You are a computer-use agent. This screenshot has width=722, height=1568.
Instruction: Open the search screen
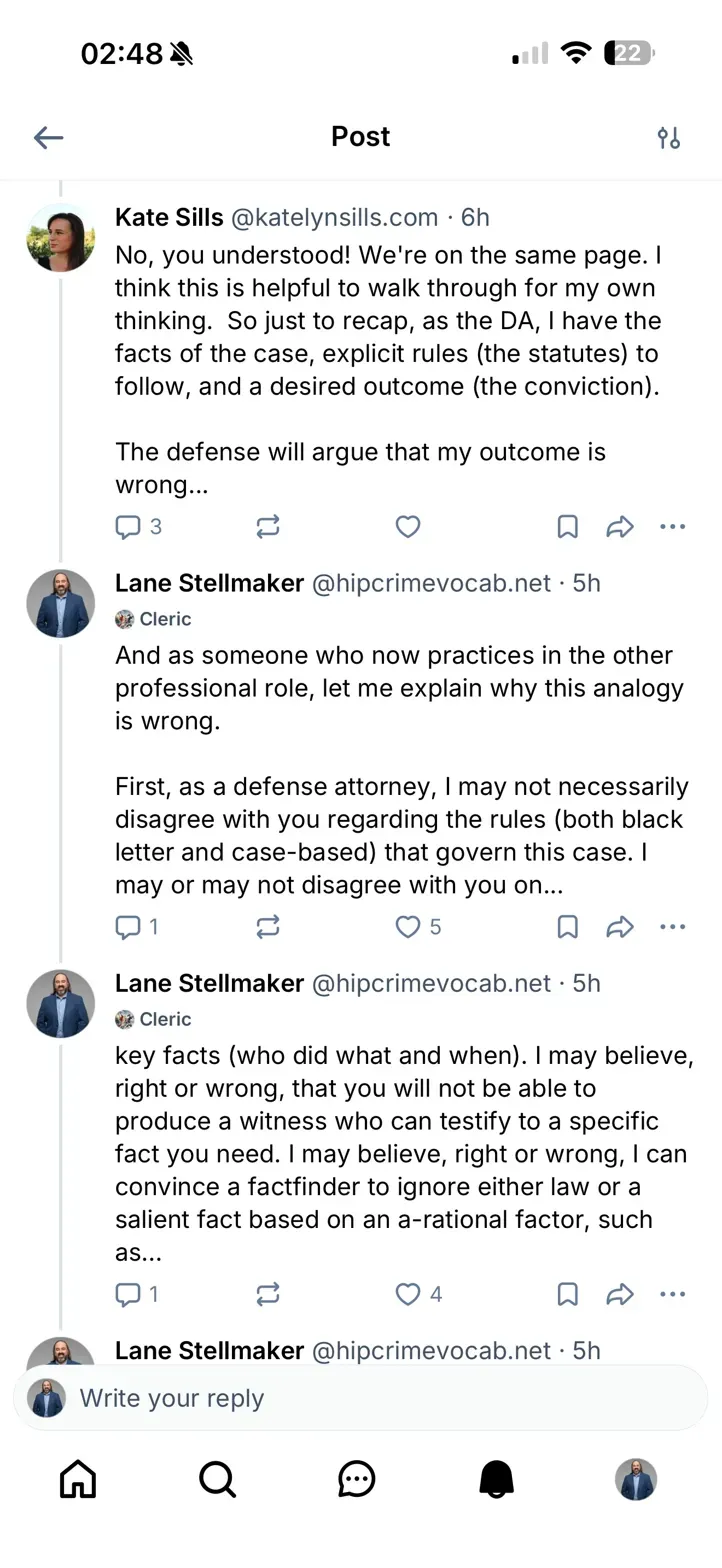217,1480
